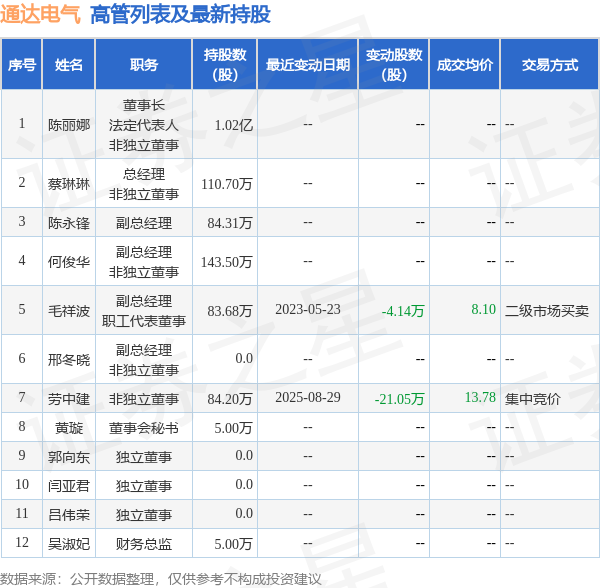Screen dimensions: 600x588
Task: Click 劳中建's 非独立董事 position cell
Action: 143,399
